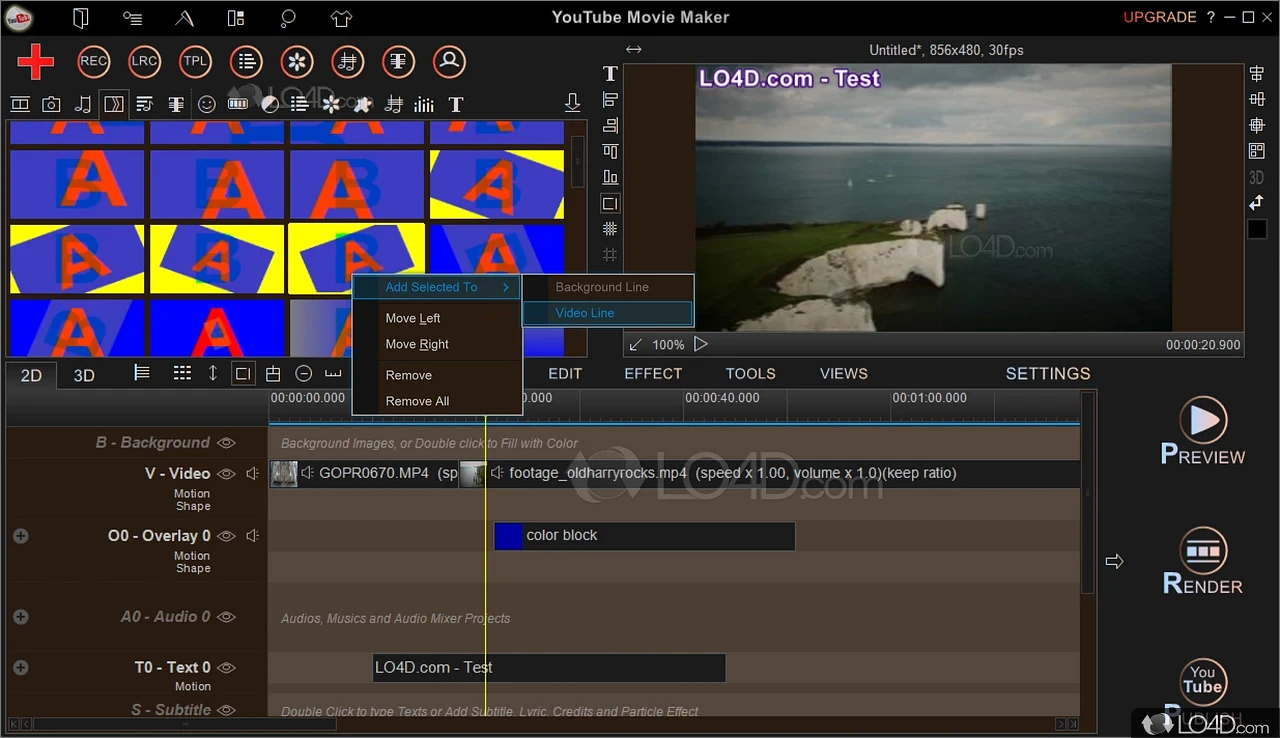
Task: Open the EFFECT menu
Action: [653, 373]
